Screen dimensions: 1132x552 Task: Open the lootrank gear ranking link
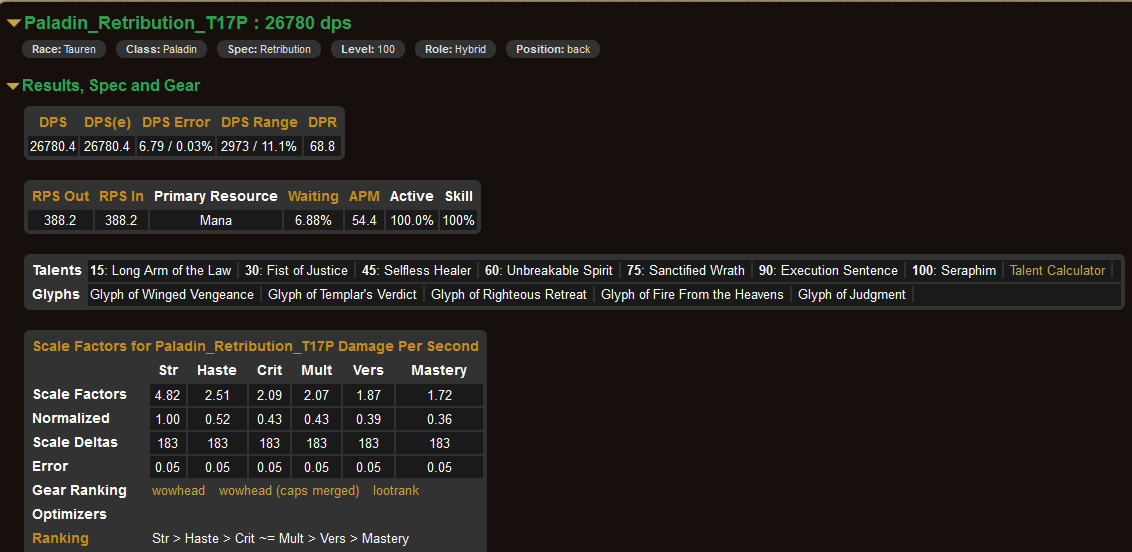[x=396, y=490]
